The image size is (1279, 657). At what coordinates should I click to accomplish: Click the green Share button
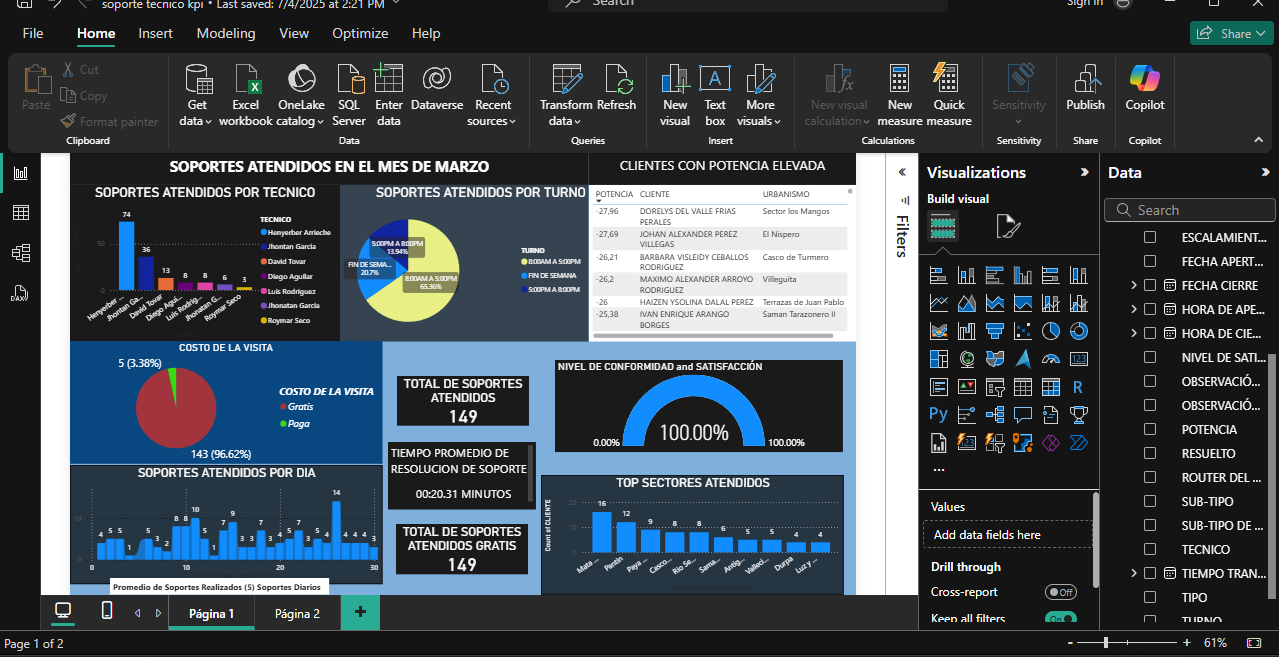(1230, 33)
